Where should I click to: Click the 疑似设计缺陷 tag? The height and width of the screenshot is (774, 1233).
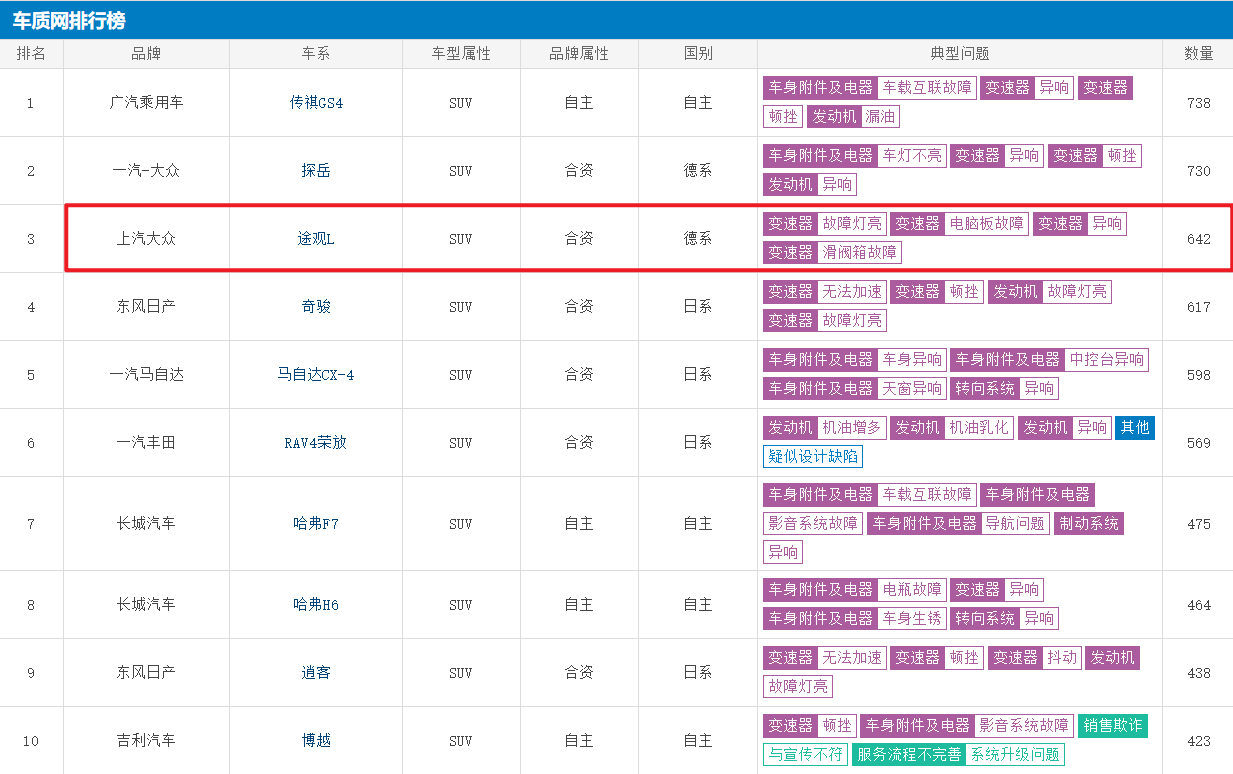(812, 457)
